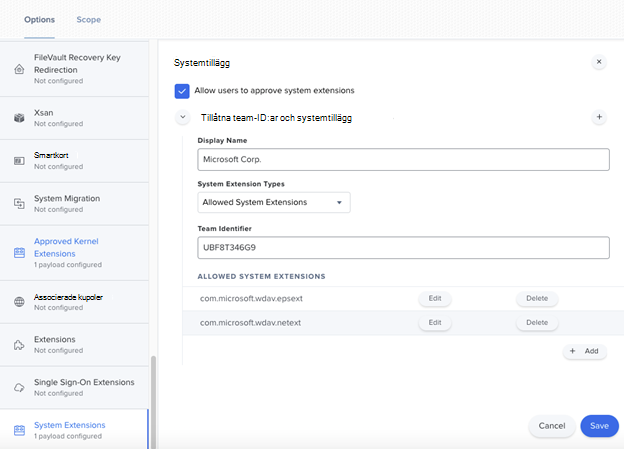Select the Options tab
Image resolution: width=624 pixels, height=449 pixels.
point(39,20)
